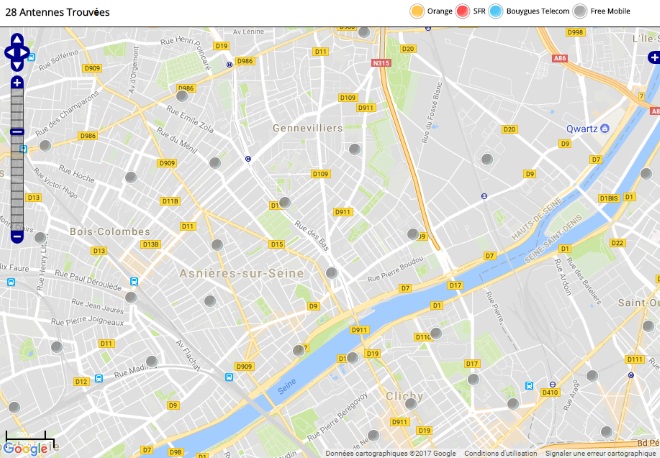
Task: Open Signaler une erreur cartographique link
Action: click(x=600, y=453)
